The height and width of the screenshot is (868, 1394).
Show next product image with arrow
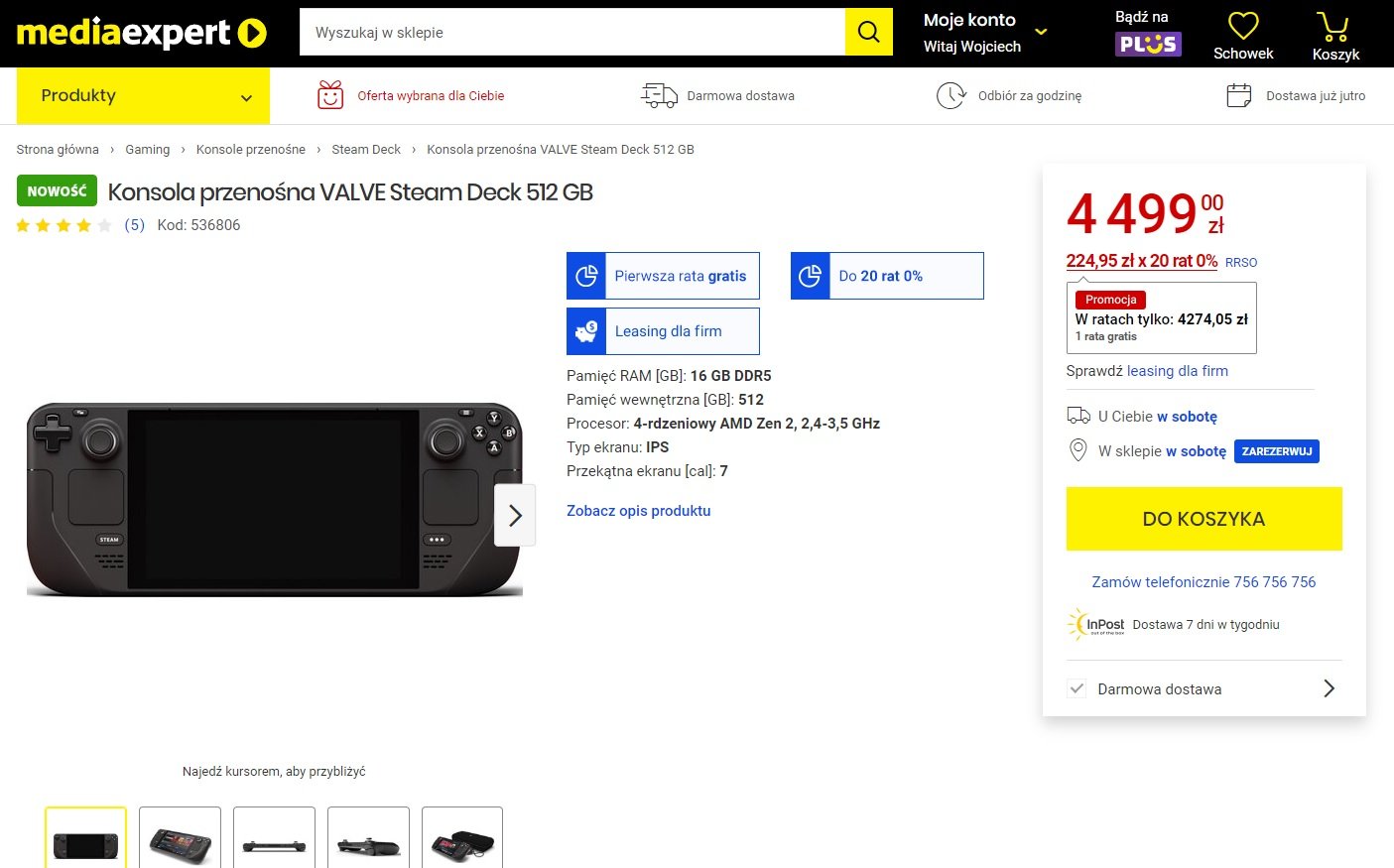pos(515,515)
